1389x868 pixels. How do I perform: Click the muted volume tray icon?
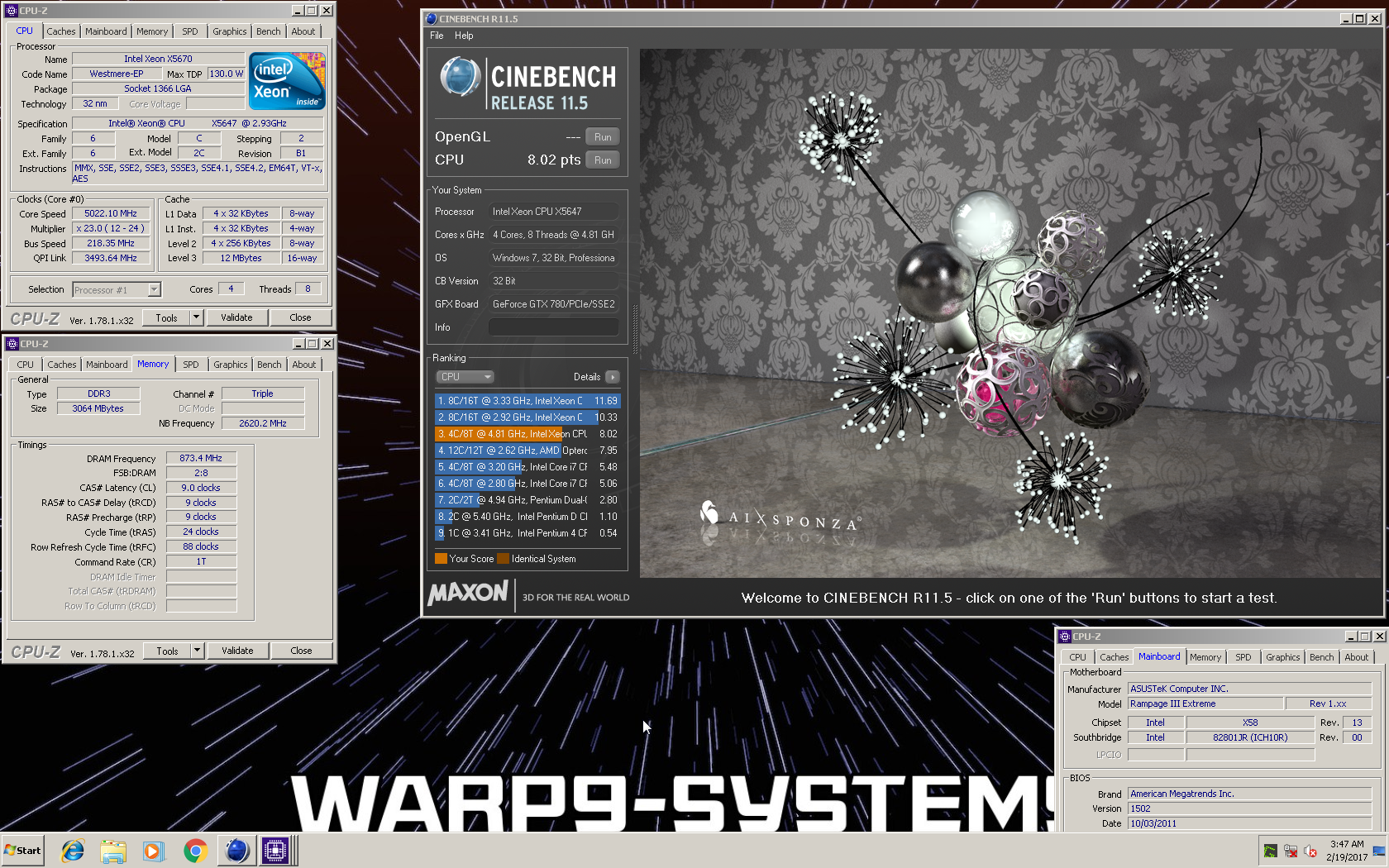1310,851
